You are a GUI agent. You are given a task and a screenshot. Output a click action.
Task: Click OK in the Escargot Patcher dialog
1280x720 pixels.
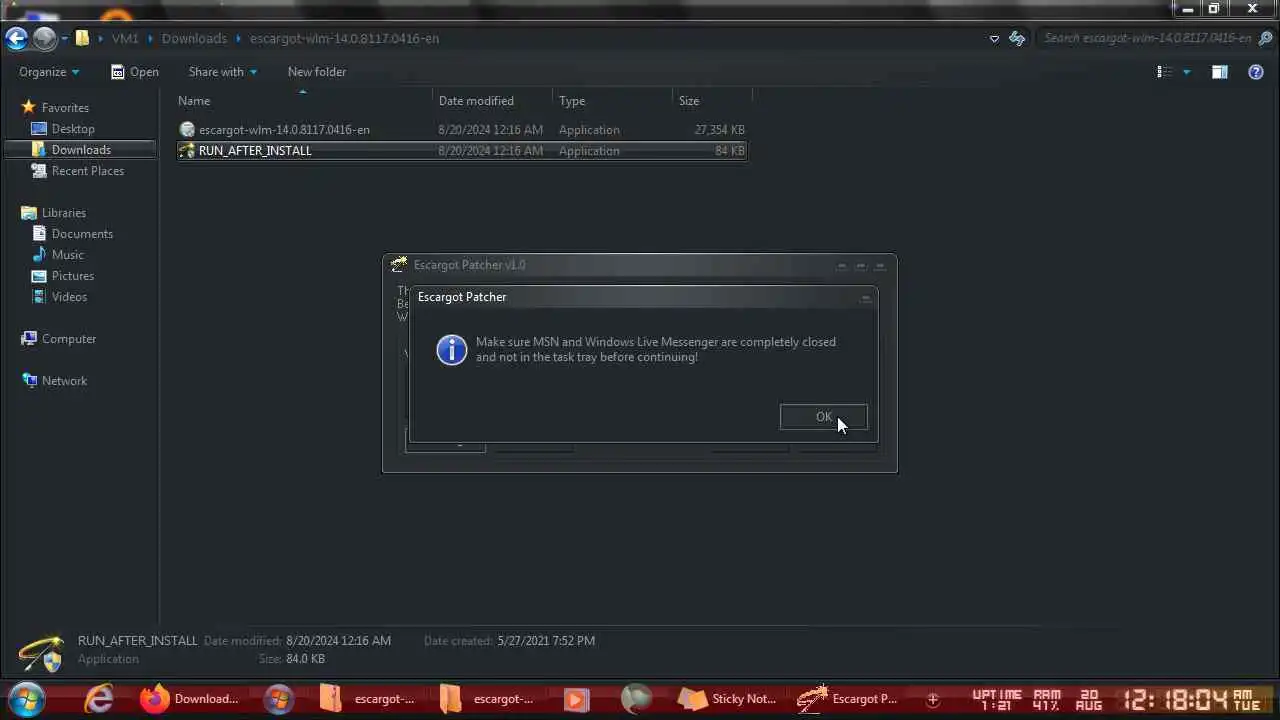click(823, 417)
